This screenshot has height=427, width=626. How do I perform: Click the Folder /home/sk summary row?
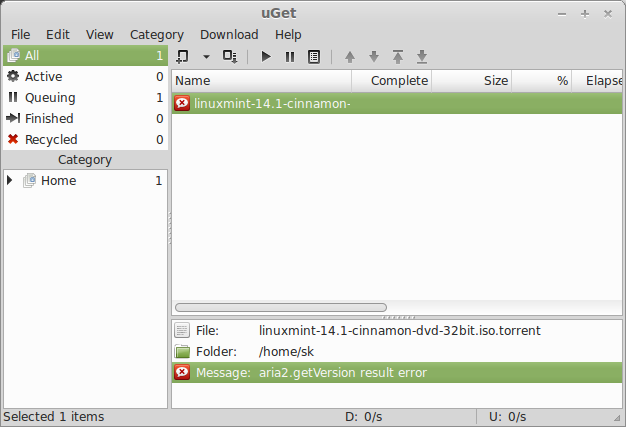pyautogui.click(x=397, y=352)
